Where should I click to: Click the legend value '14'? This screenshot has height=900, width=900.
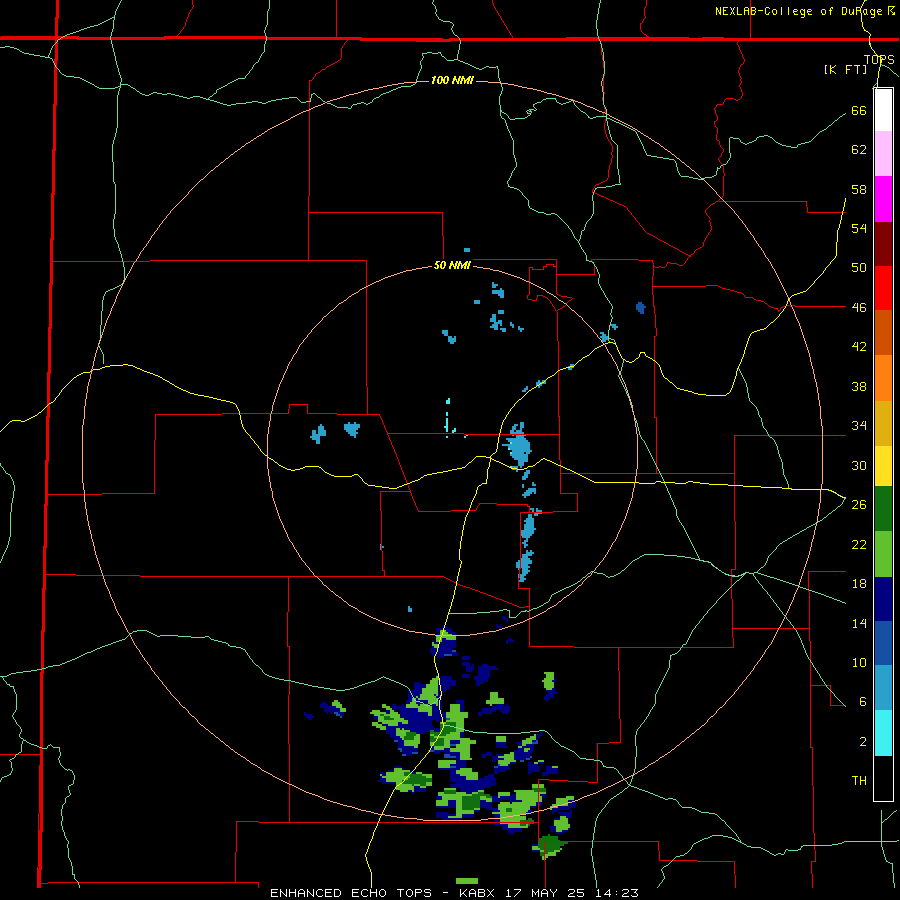tap(859, 623)
